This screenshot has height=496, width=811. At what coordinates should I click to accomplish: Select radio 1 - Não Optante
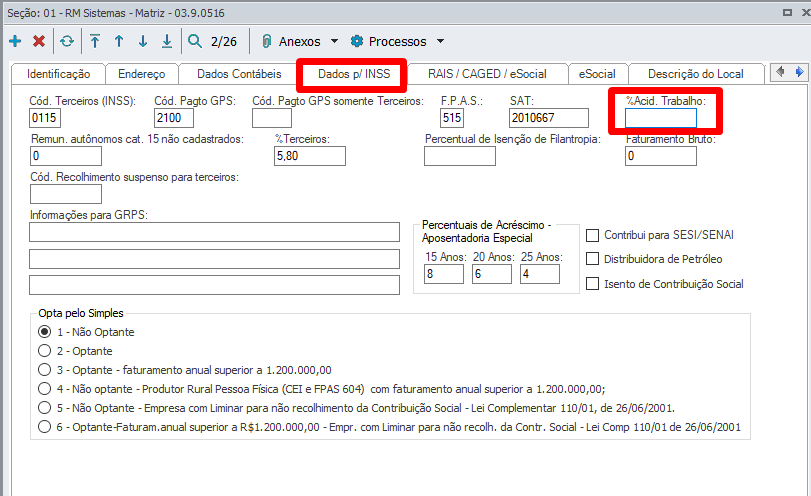point(44,332)
